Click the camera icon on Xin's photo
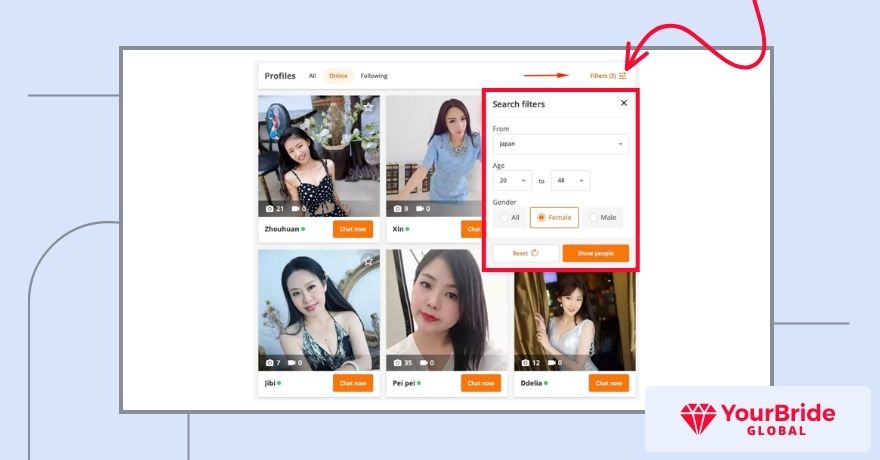The image size is (880, 460). click(x=397, y=209)
